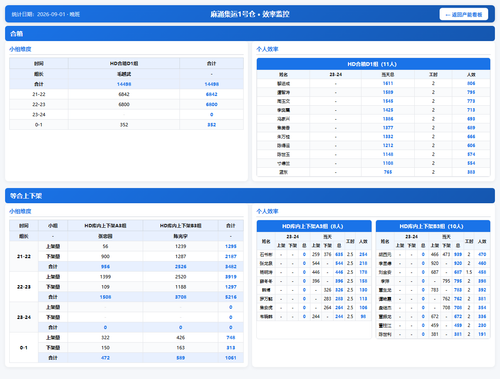Click the 1.5 工时 value in the B组 table
The width and height of the screenshot is (500, 379).
469,272
